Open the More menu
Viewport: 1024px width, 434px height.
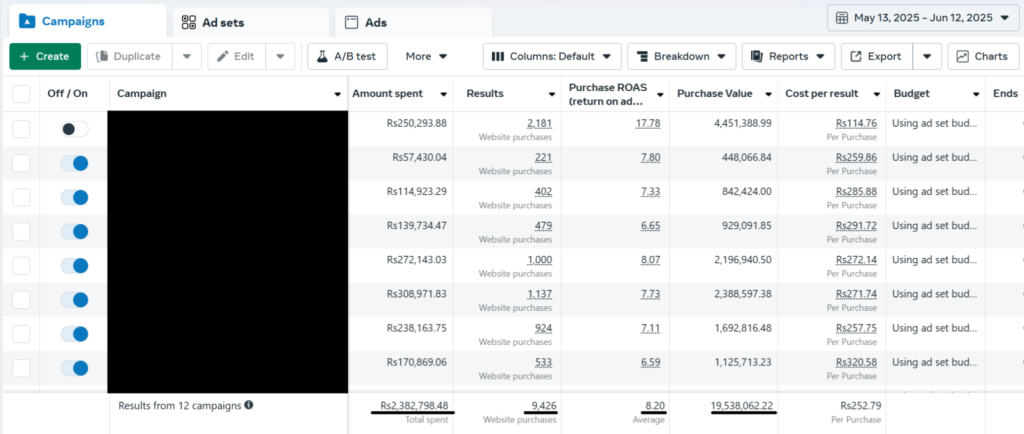click(426, 57)
